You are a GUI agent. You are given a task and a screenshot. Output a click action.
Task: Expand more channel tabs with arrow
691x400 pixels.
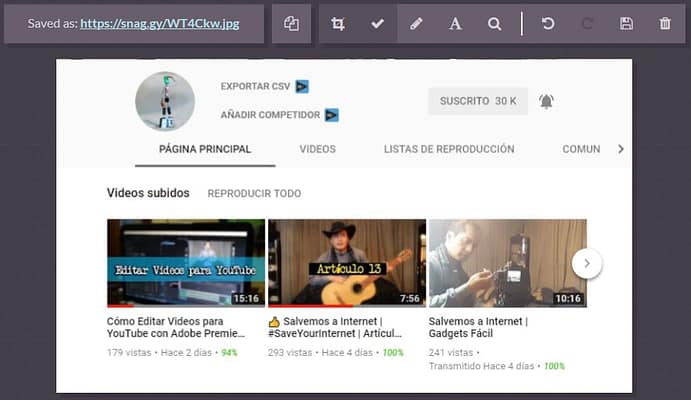(x=621, y=149)
